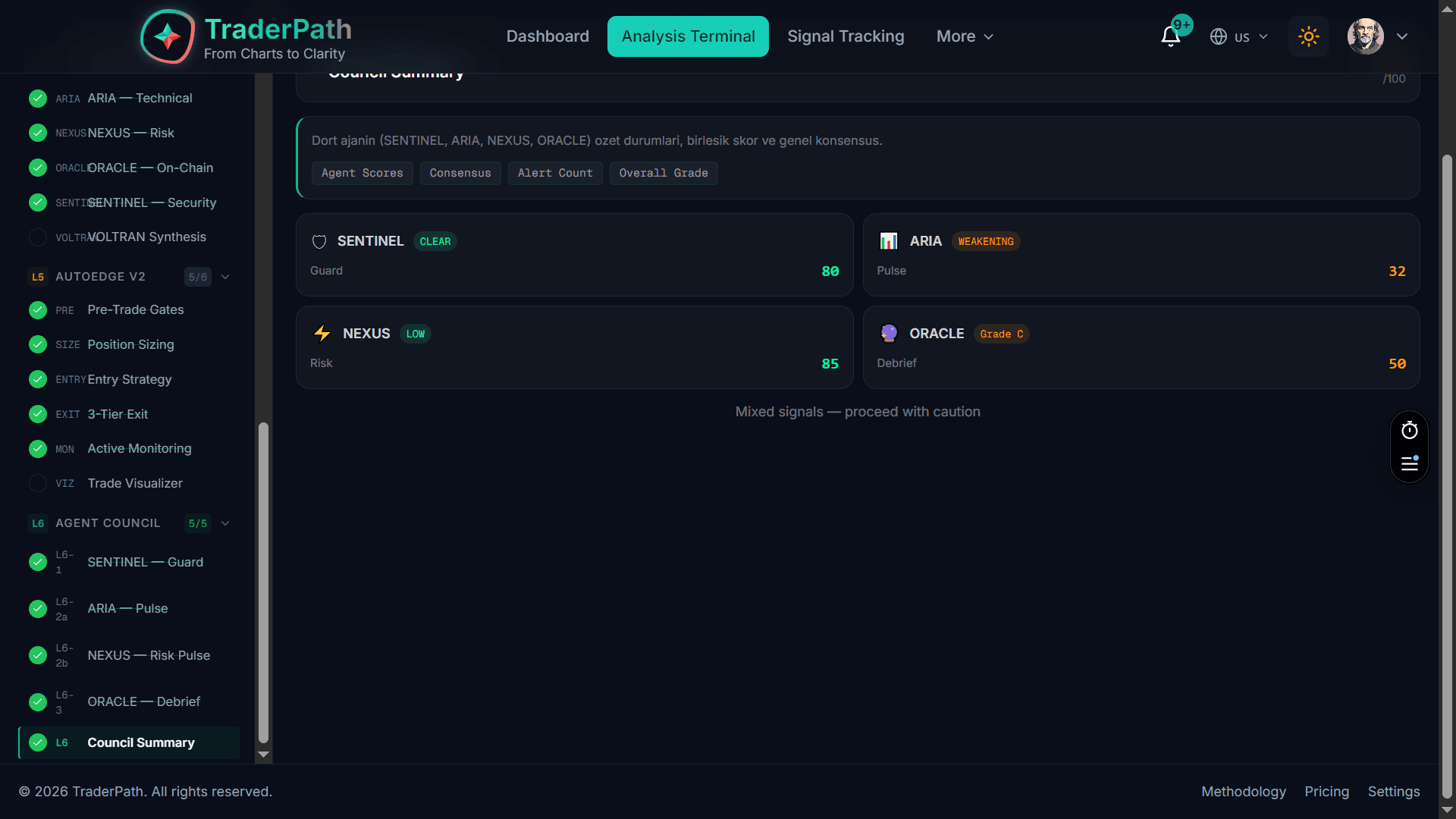
Task: Click the check icon for ARIA — Technical
Action: (38, 99)
